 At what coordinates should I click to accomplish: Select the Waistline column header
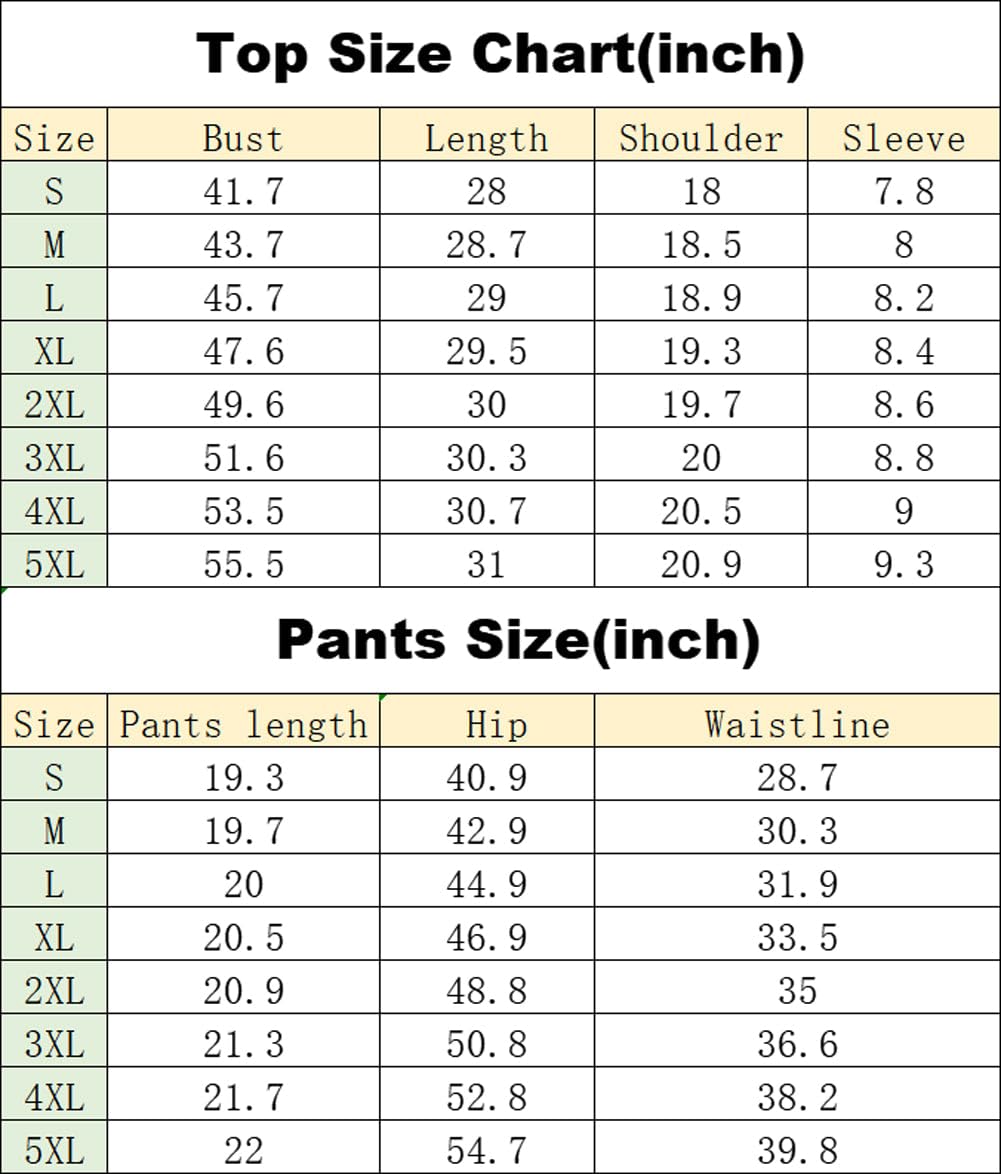click(x=797, y=724)
